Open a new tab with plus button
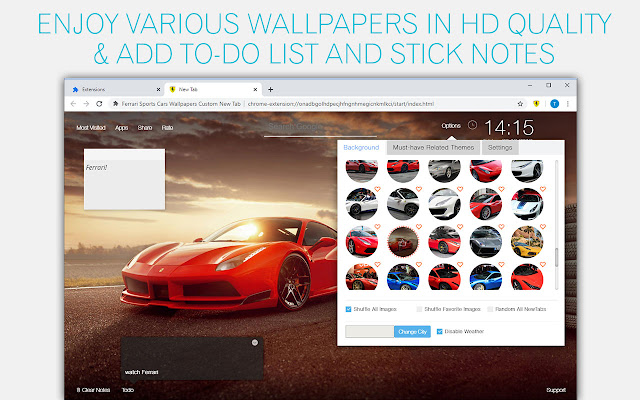This screenshot has height=400, width=640. [270, 89]
